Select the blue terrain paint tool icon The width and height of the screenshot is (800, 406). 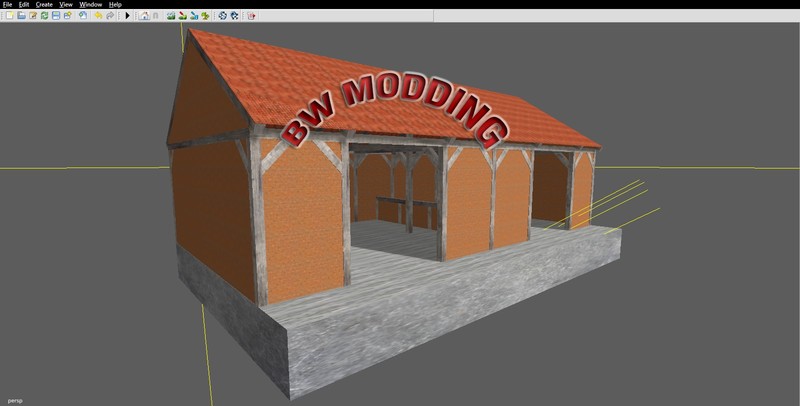click(194, 16)
